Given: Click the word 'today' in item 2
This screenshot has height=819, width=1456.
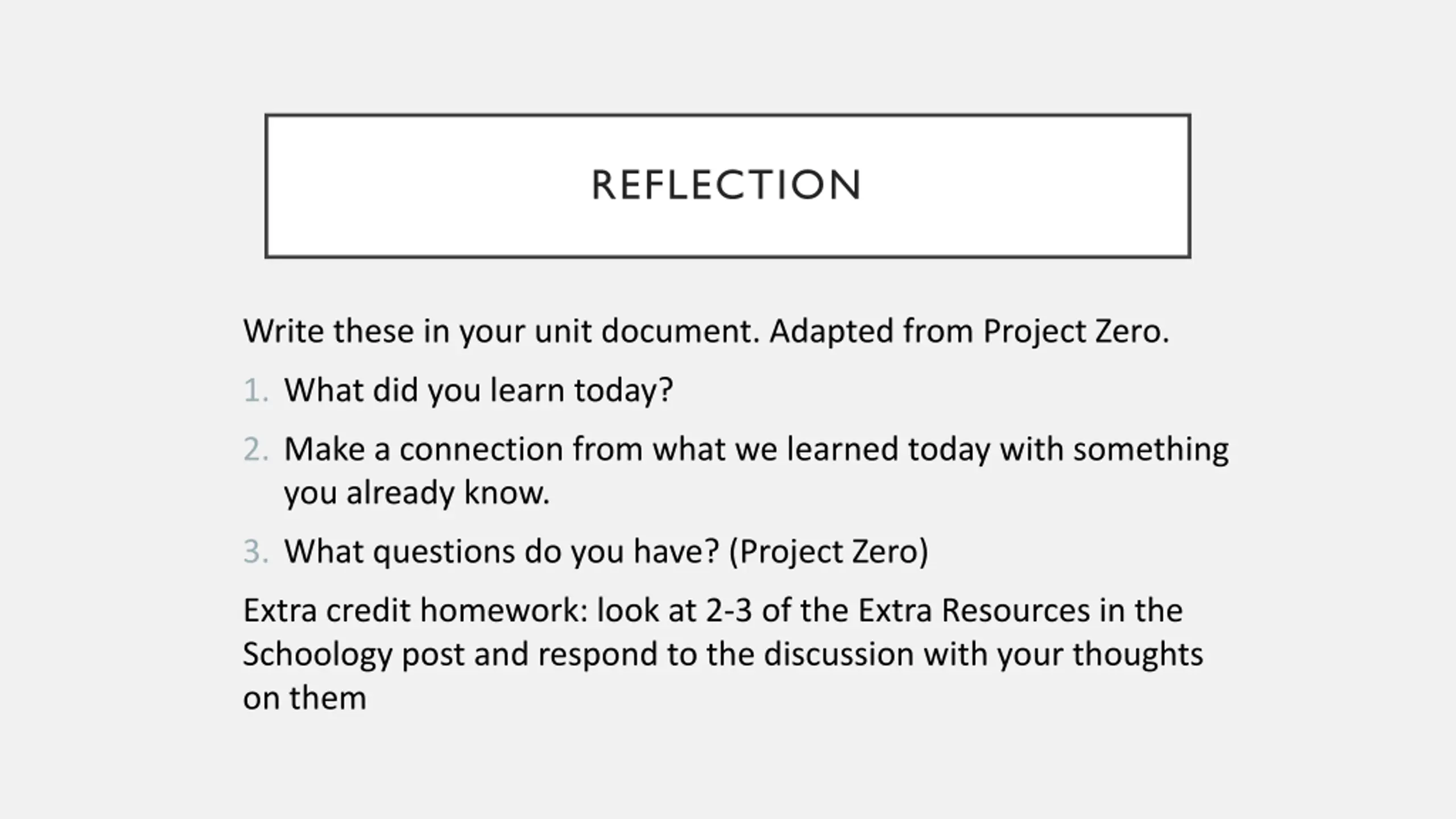Looking at the screenshot, I should pyautogui.click(x=949, y=450).
